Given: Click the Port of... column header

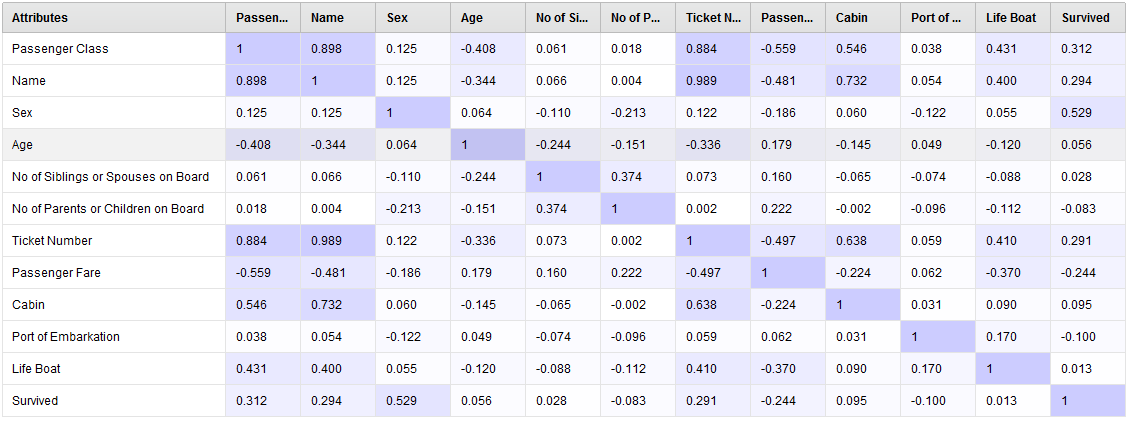Looking at the screenshot, I should click(x=937, y=17).
